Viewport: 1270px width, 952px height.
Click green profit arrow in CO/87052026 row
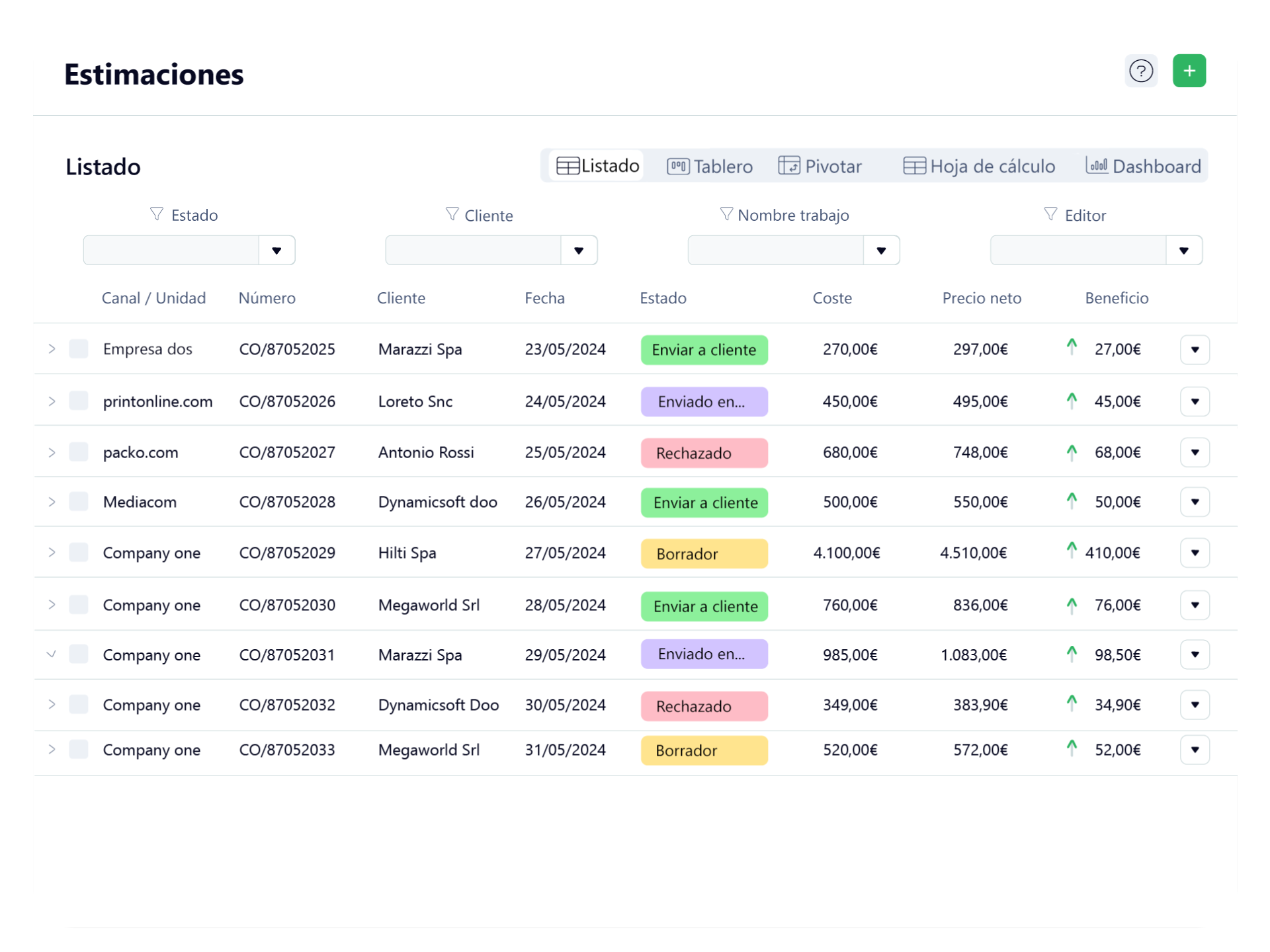pos(1072,400)
